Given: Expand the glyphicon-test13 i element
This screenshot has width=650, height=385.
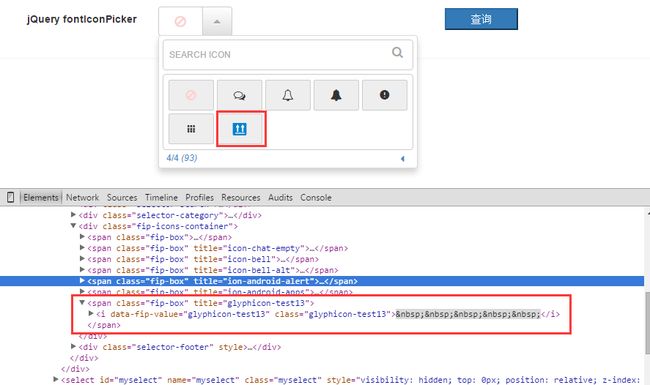Looking at the screenshot, I should tap(91, 314).
